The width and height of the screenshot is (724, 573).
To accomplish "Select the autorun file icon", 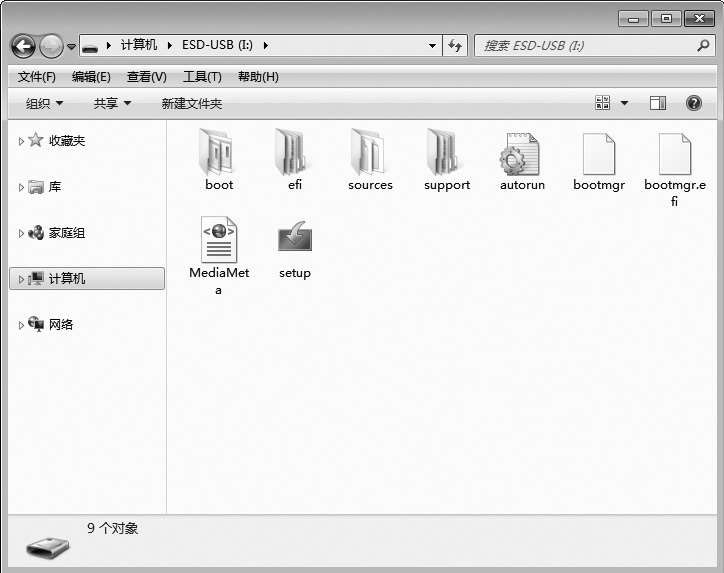I will (522, 153).
